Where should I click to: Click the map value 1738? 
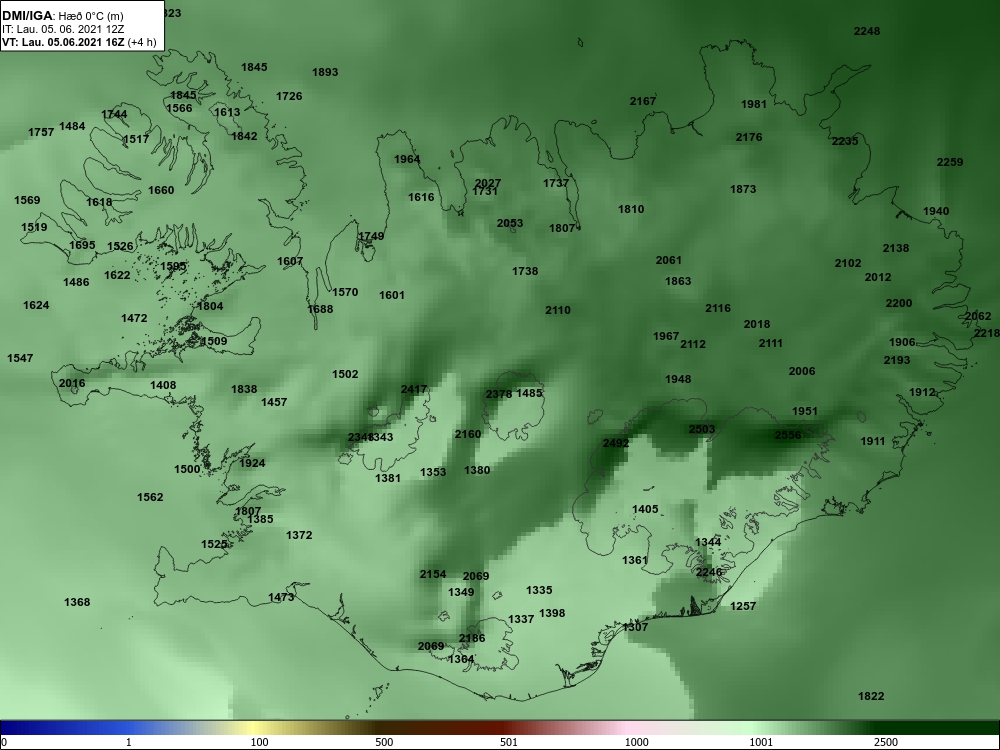click(x=525, y=271)
